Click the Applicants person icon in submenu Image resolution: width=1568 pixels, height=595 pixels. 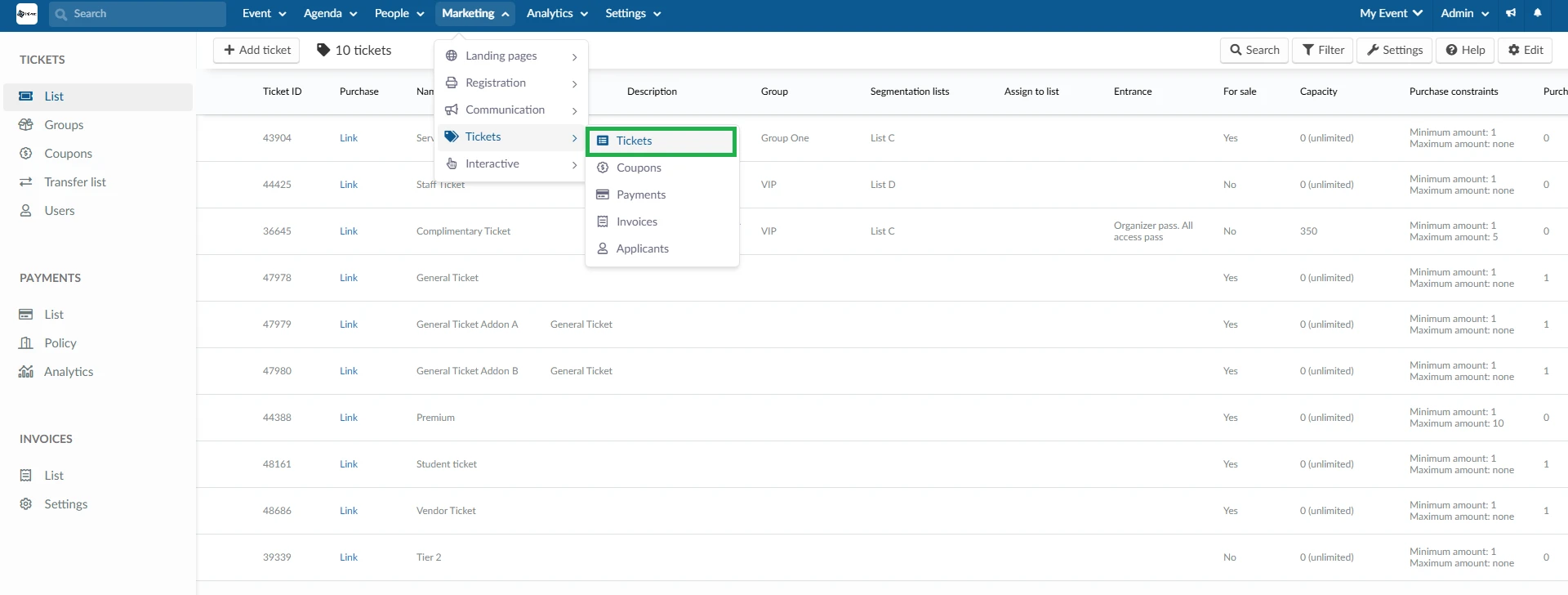603,248
